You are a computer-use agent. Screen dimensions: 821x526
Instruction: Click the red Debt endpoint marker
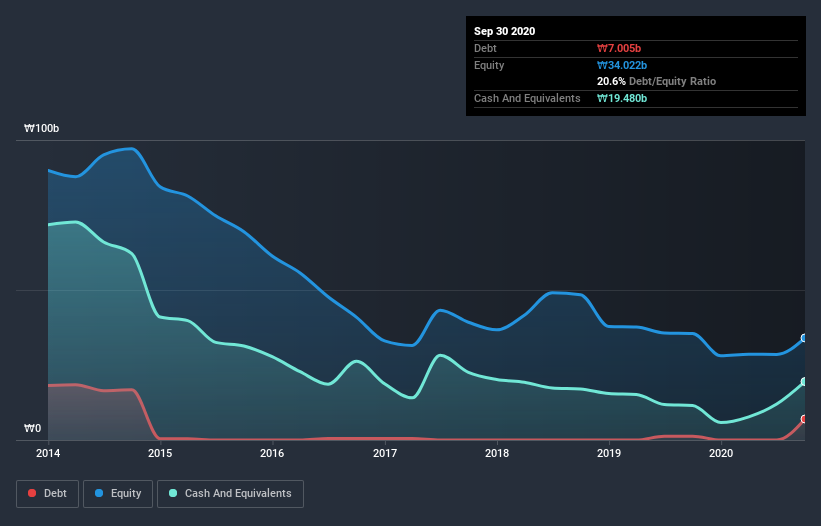pyautogui.click(x=804, y=419)
